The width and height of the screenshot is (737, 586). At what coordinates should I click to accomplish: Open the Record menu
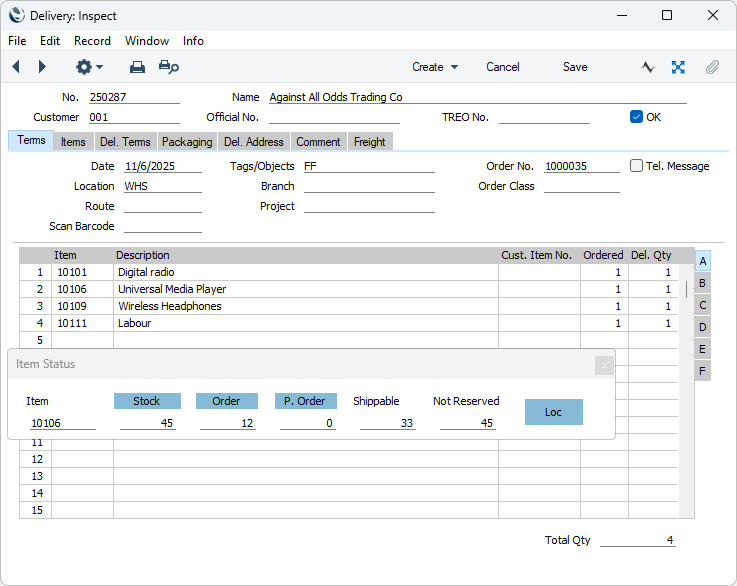point(92,41)
